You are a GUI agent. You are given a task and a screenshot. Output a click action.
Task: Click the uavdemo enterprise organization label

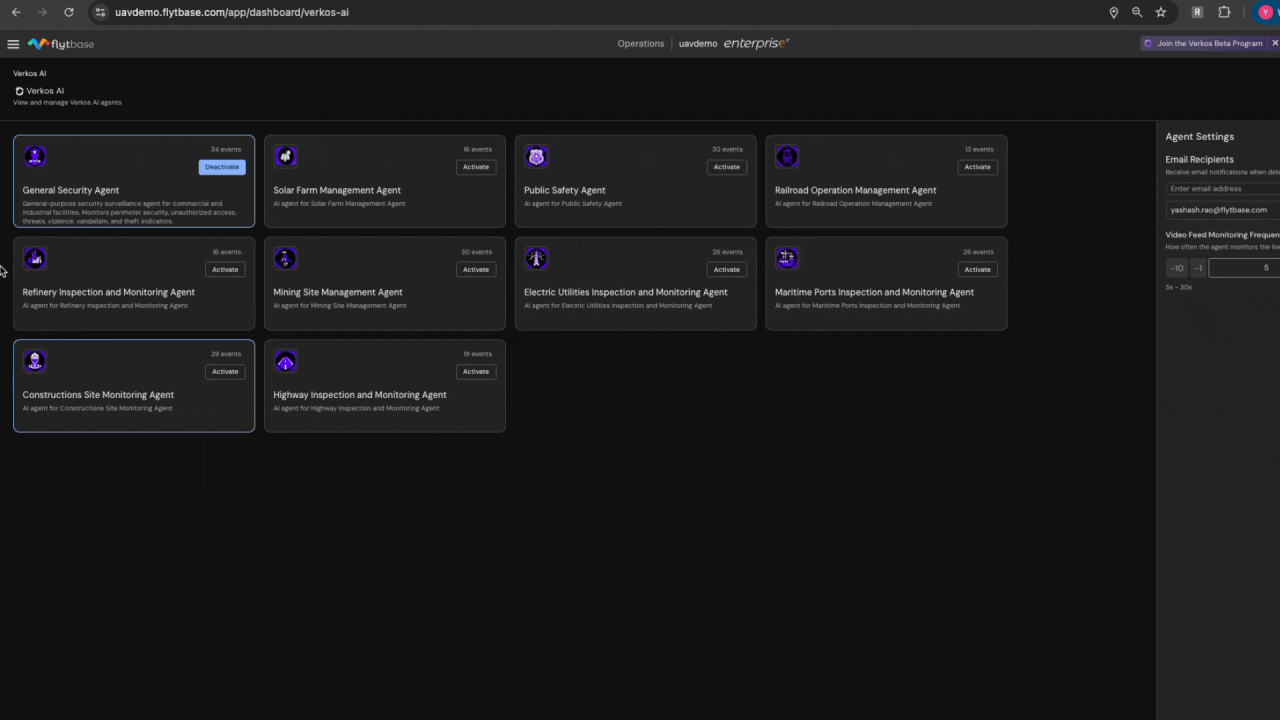coord(734,44)
